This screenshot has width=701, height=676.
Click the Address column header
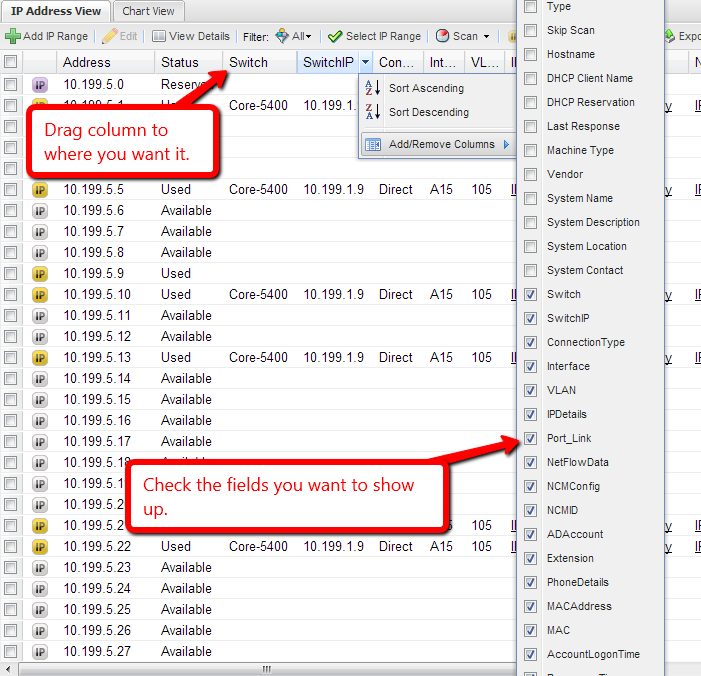(x=106, y=62)
